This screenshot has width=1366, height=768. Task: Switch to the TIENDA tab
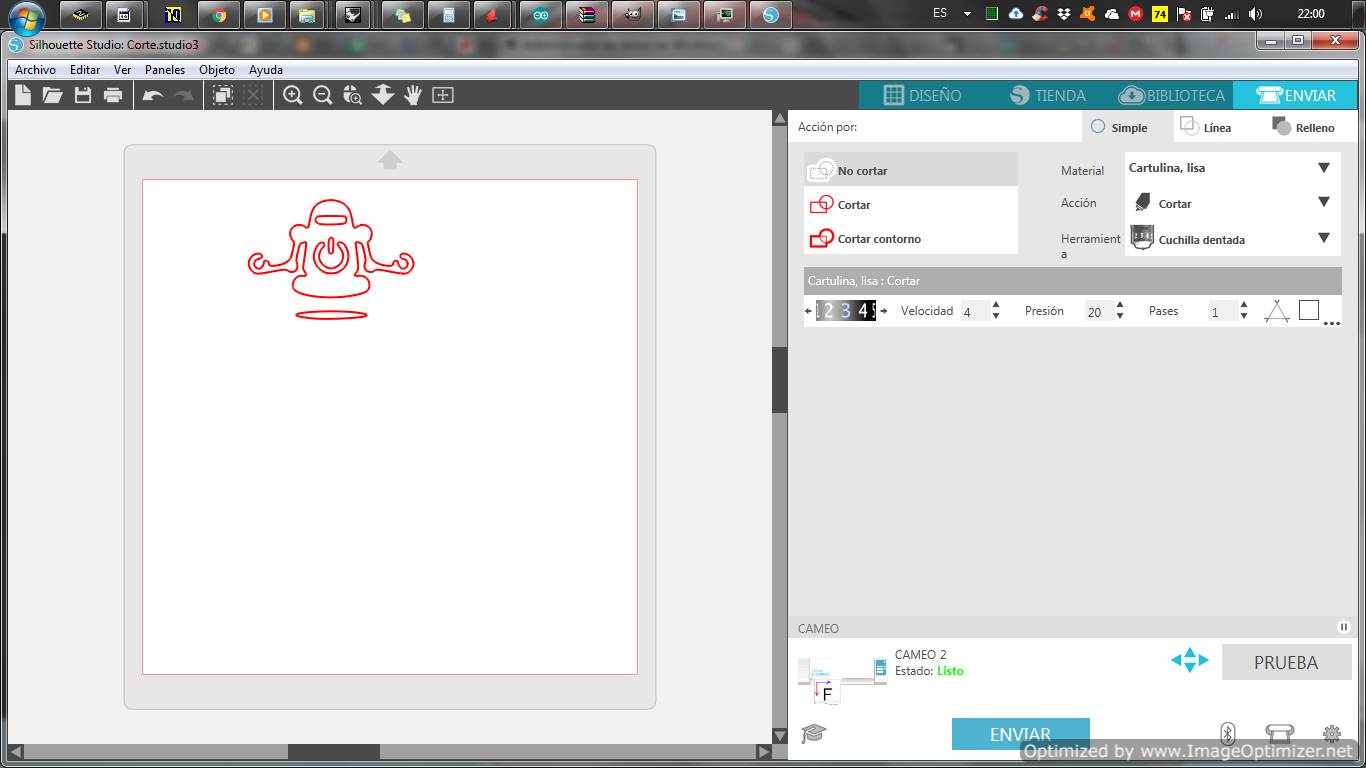1047,95
